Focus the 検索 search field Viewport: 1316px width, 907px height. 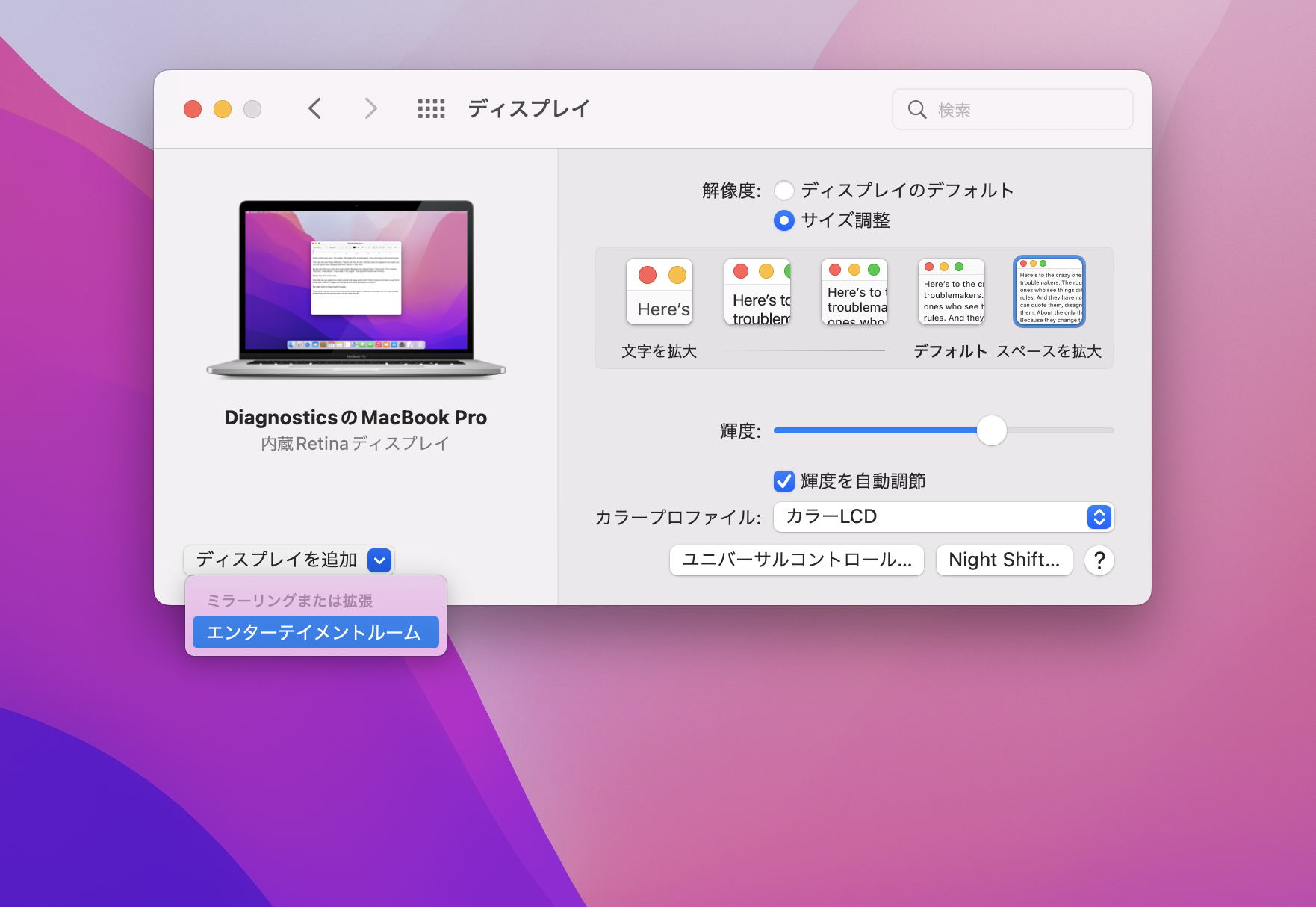(1013, 110)
